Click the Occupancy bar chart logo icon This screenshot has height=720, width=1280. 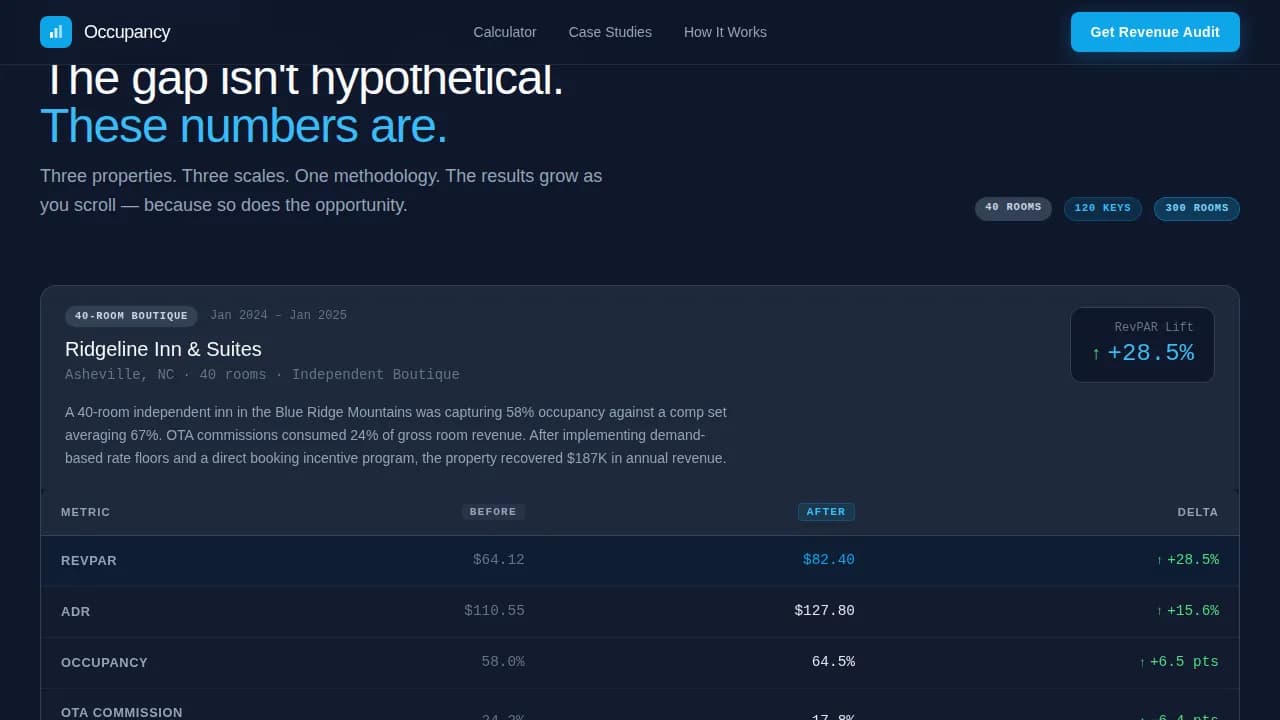click(x=56, y=32)
